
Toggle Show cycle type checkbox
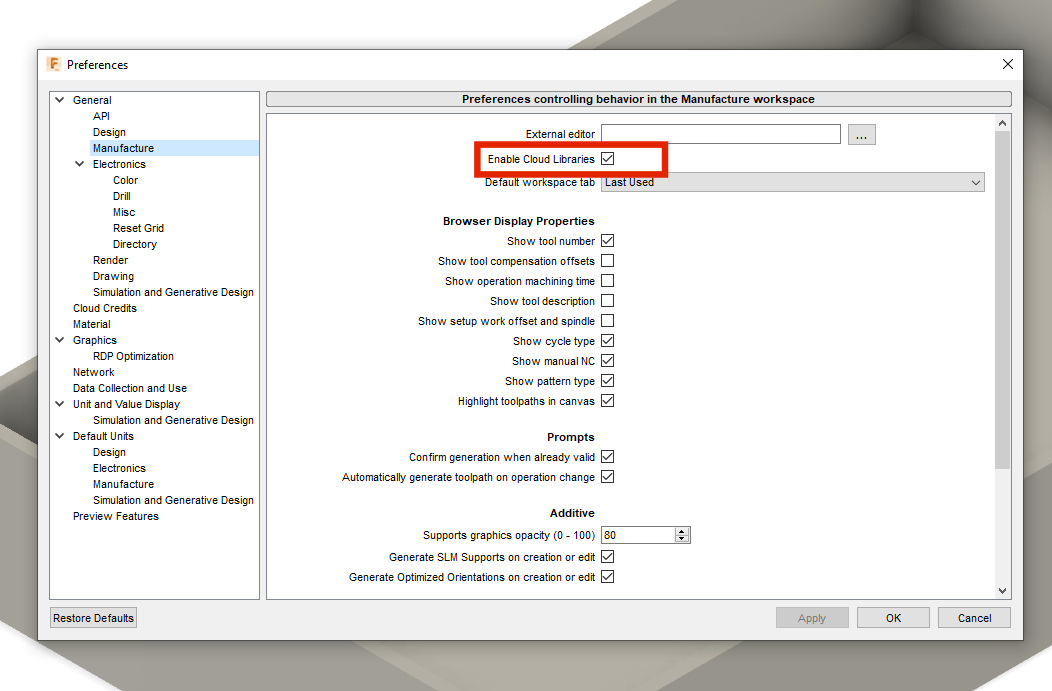pos(607,341)
